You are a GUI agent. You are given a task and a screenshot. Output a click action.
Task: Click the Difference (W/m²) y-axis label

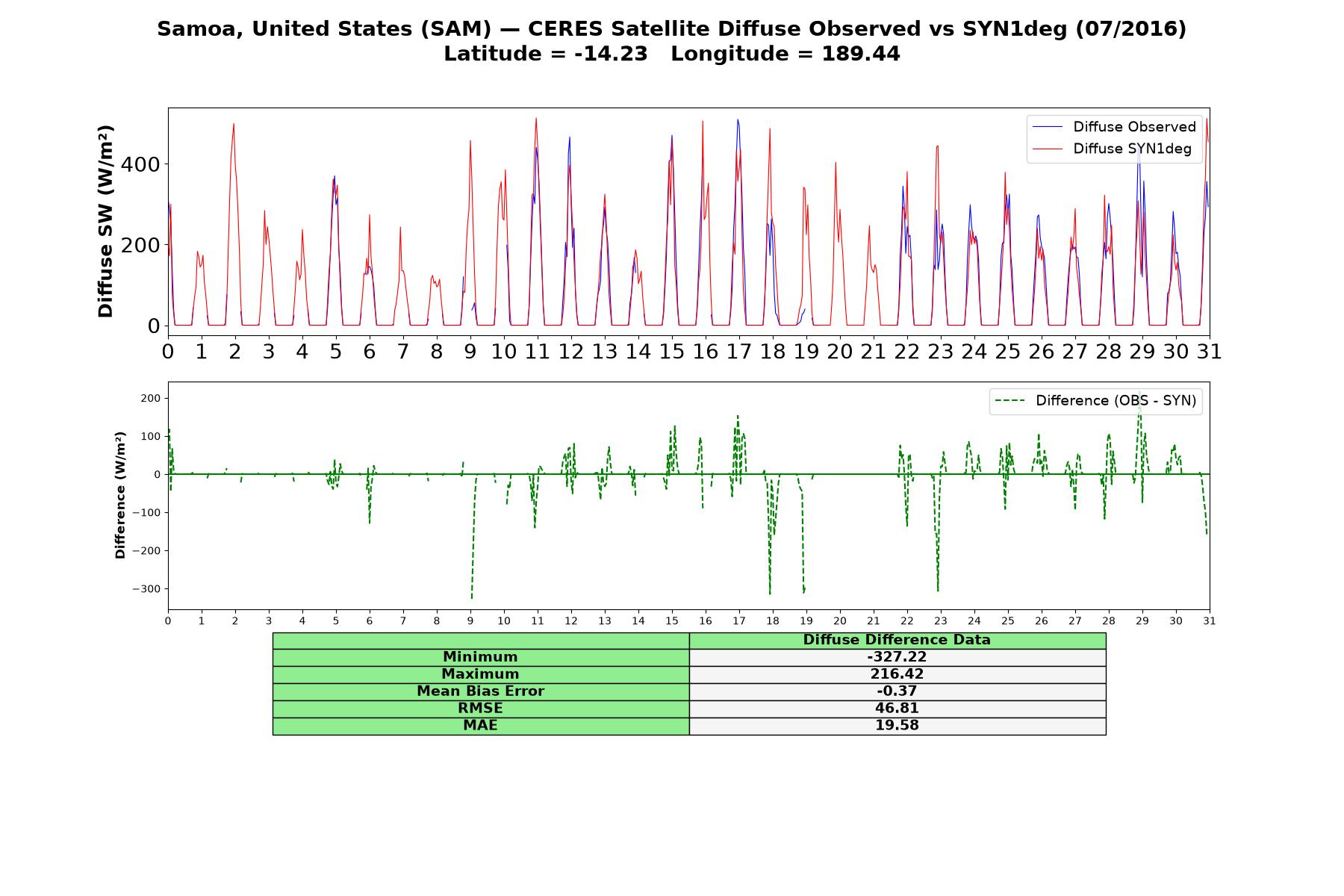120,496
